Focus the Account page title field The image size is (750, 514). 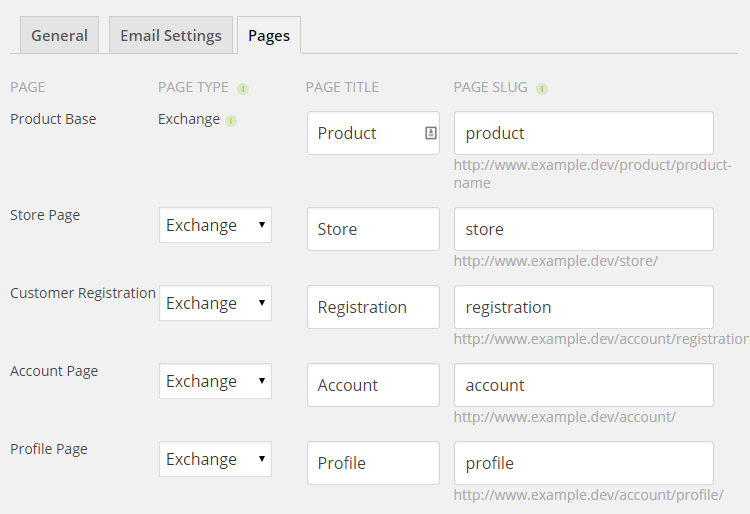[373, 384]
